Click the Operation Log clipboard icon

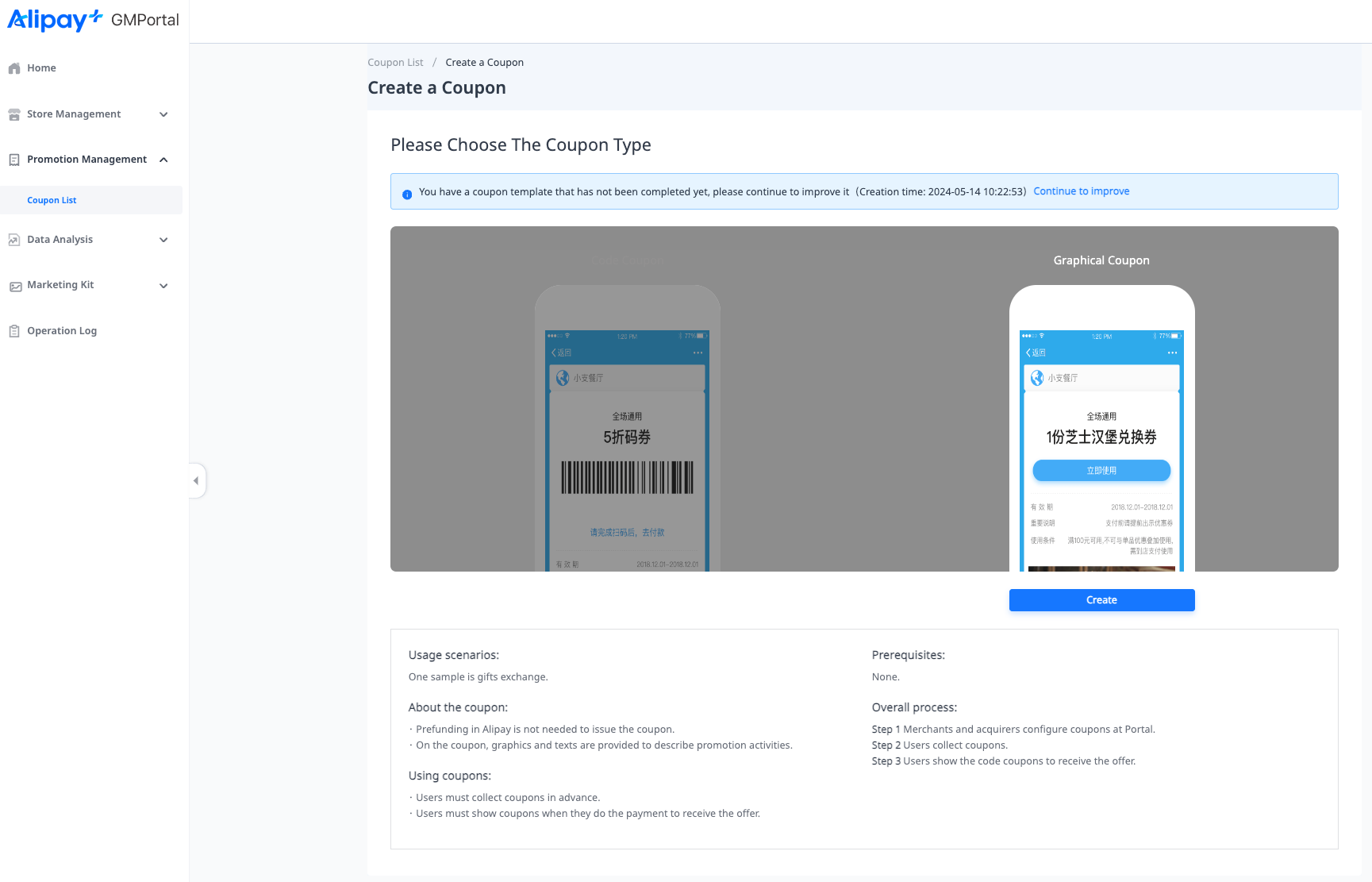tap(14, 331)
